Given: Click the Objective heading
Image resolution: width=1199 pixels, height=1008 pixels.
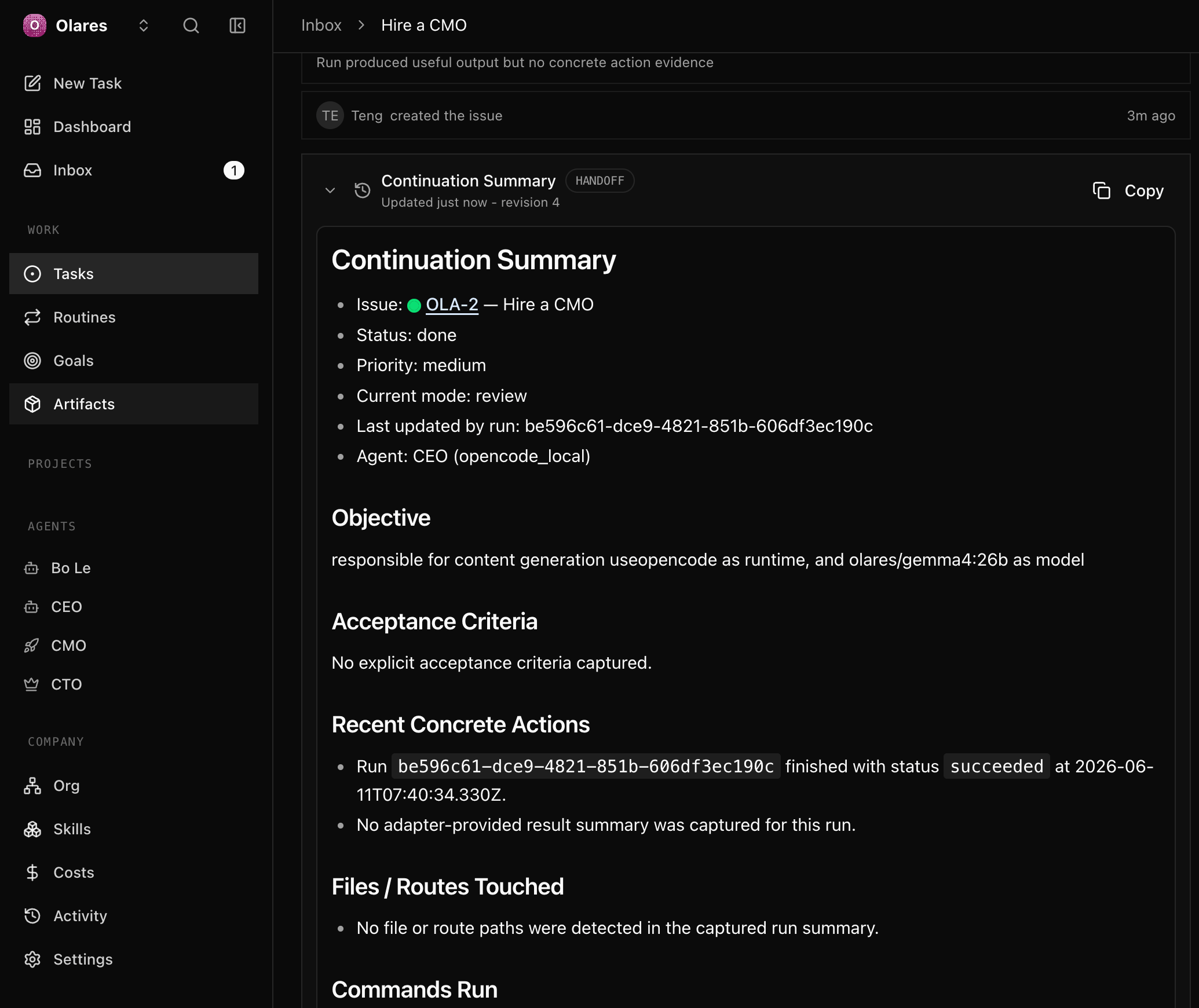Looking at the screenshot, I should coord(381,518).
